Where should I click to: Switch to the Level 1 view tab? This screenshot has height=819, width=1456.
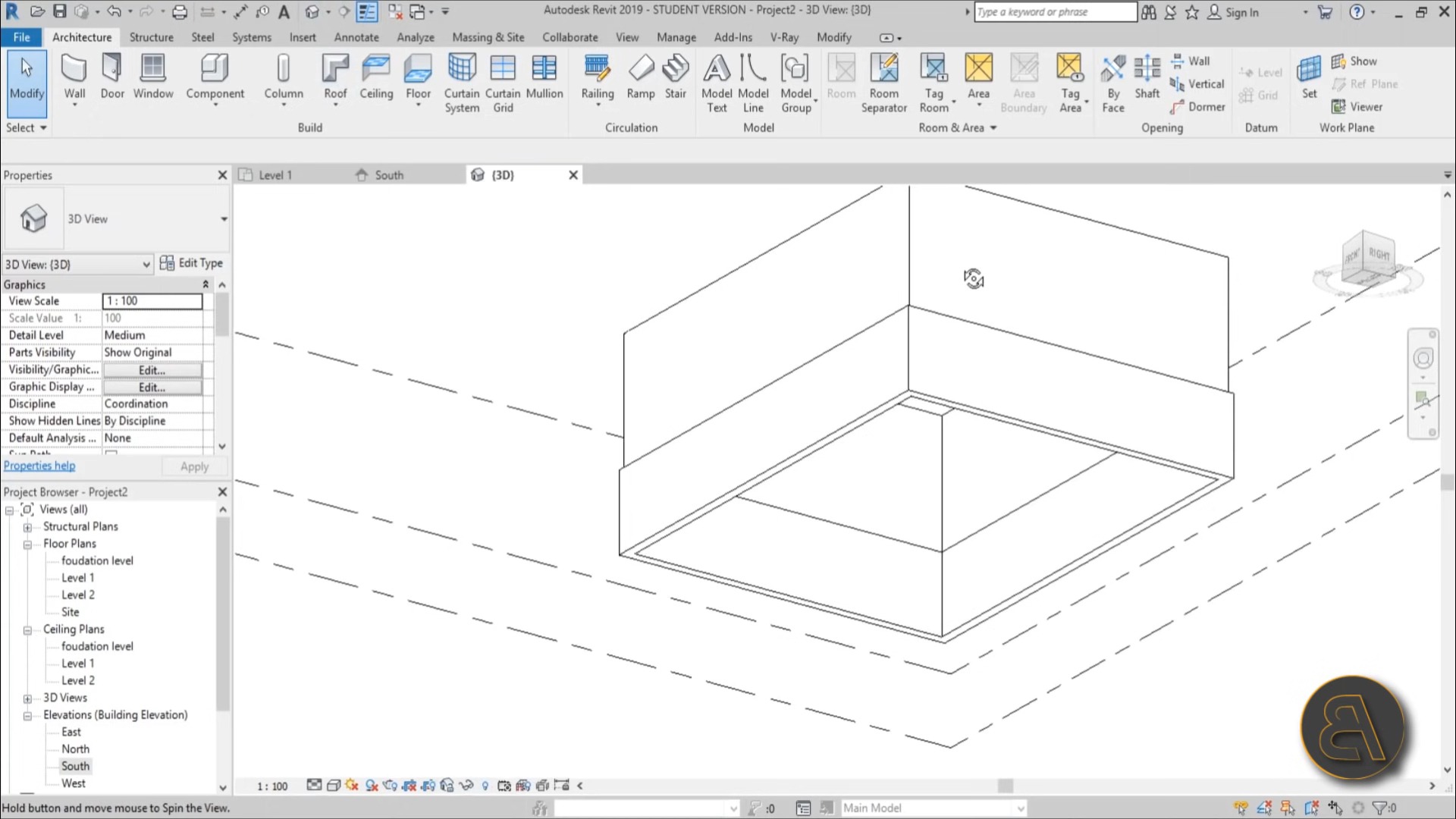click(x=275, y=175)
